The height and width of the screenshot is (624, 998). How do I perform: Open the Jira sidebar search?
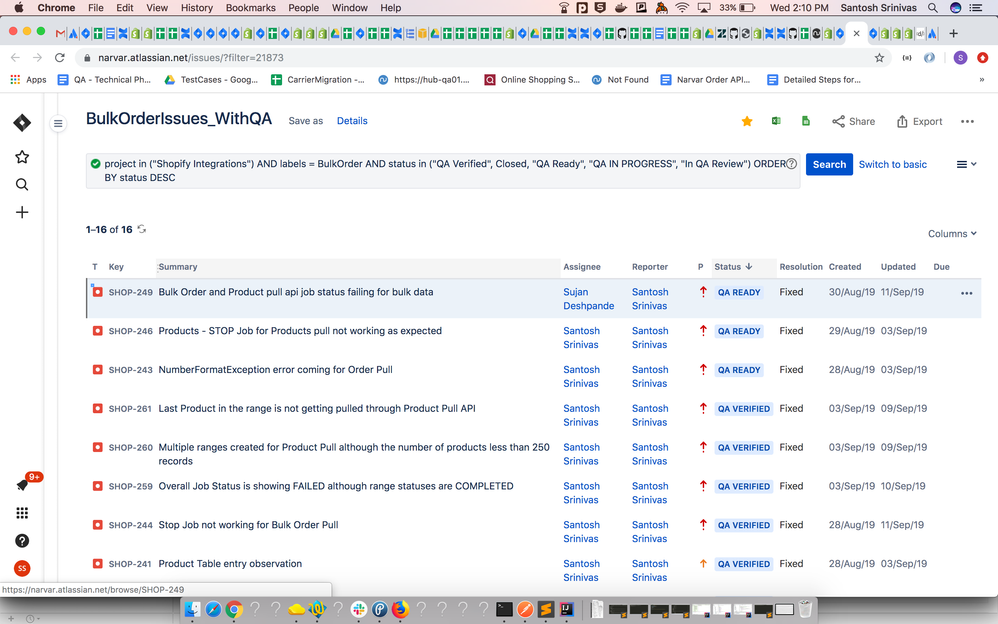(22, 185)
